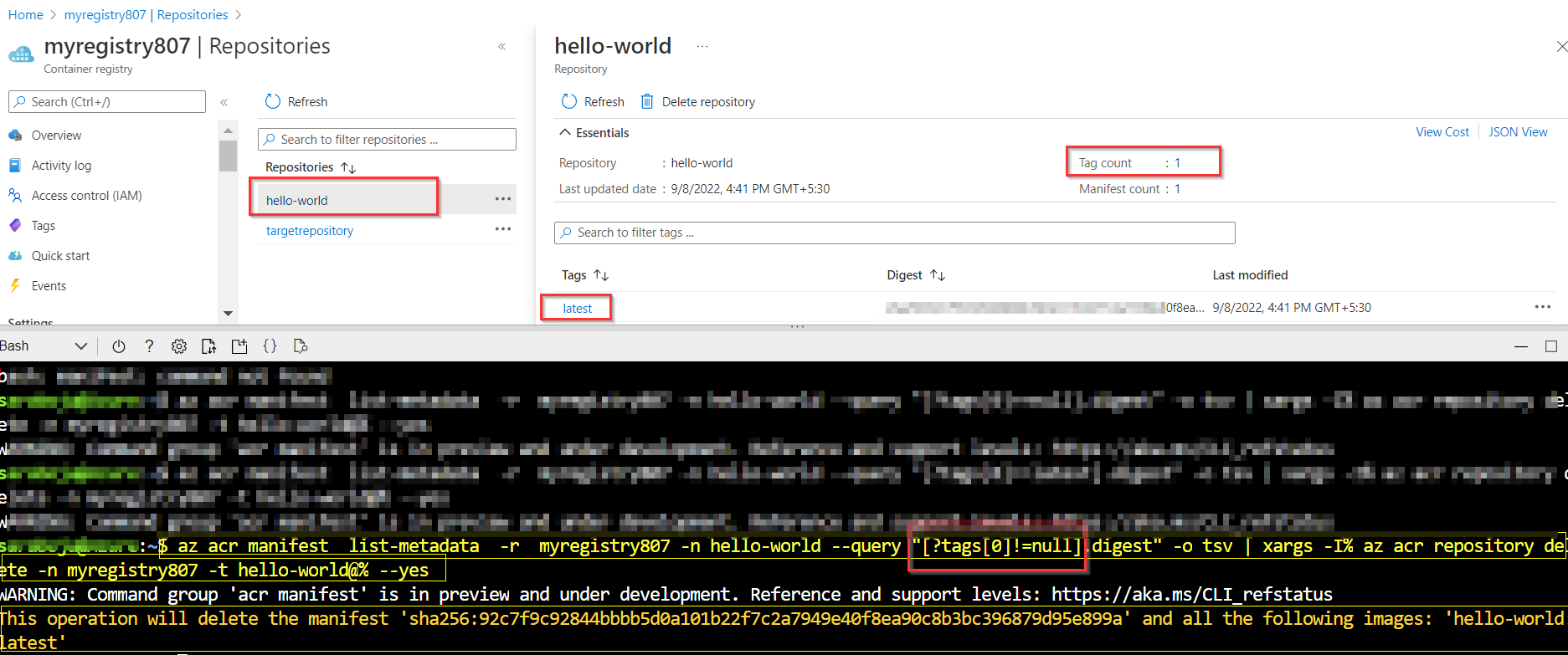Go to Home breadcrumb link
This screenshot has width=1568, height=655.
click(x=25, y=15)
